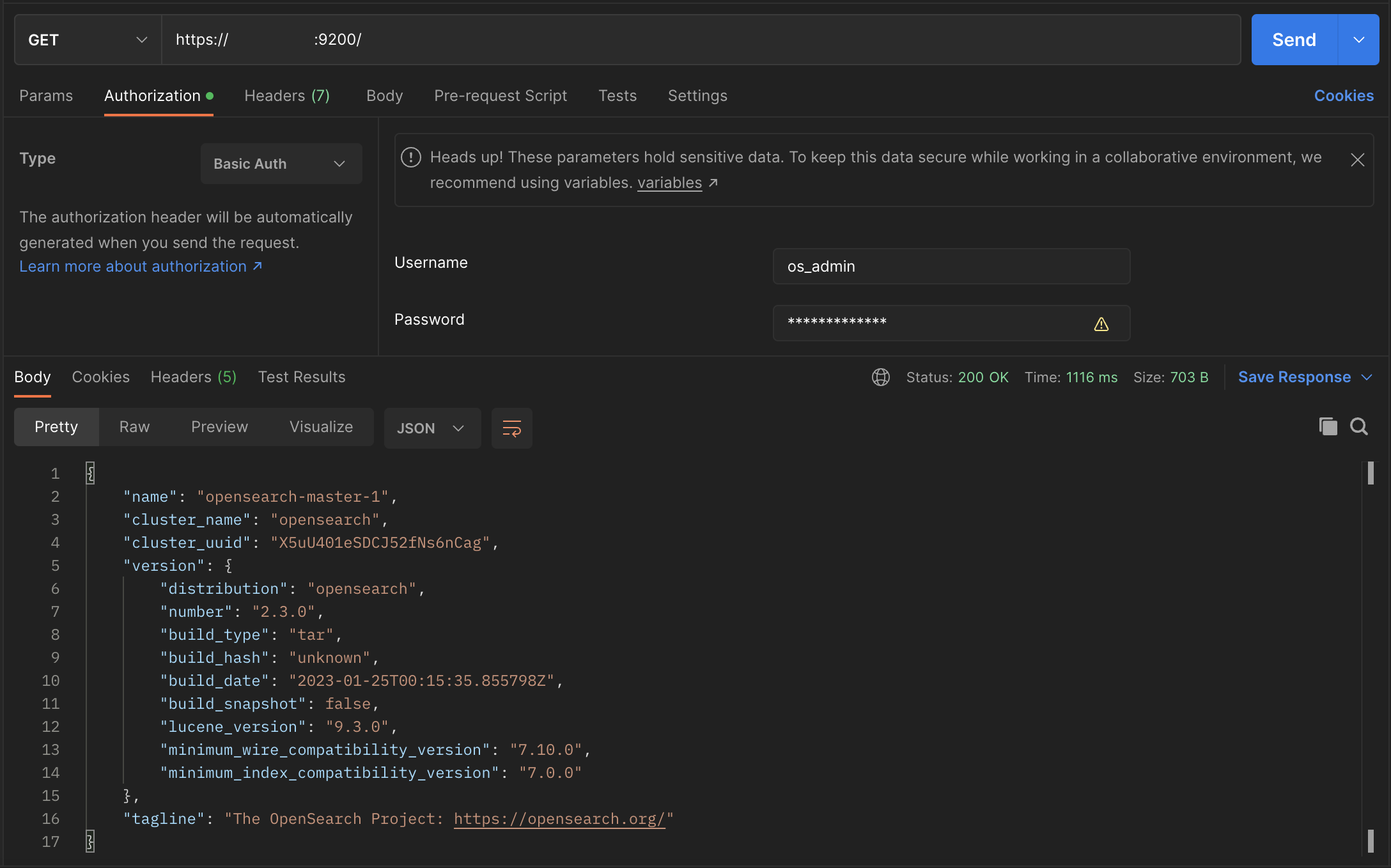The image size is (1391, 868).
Task: Click the Username input field
Action: click(952, 266)
